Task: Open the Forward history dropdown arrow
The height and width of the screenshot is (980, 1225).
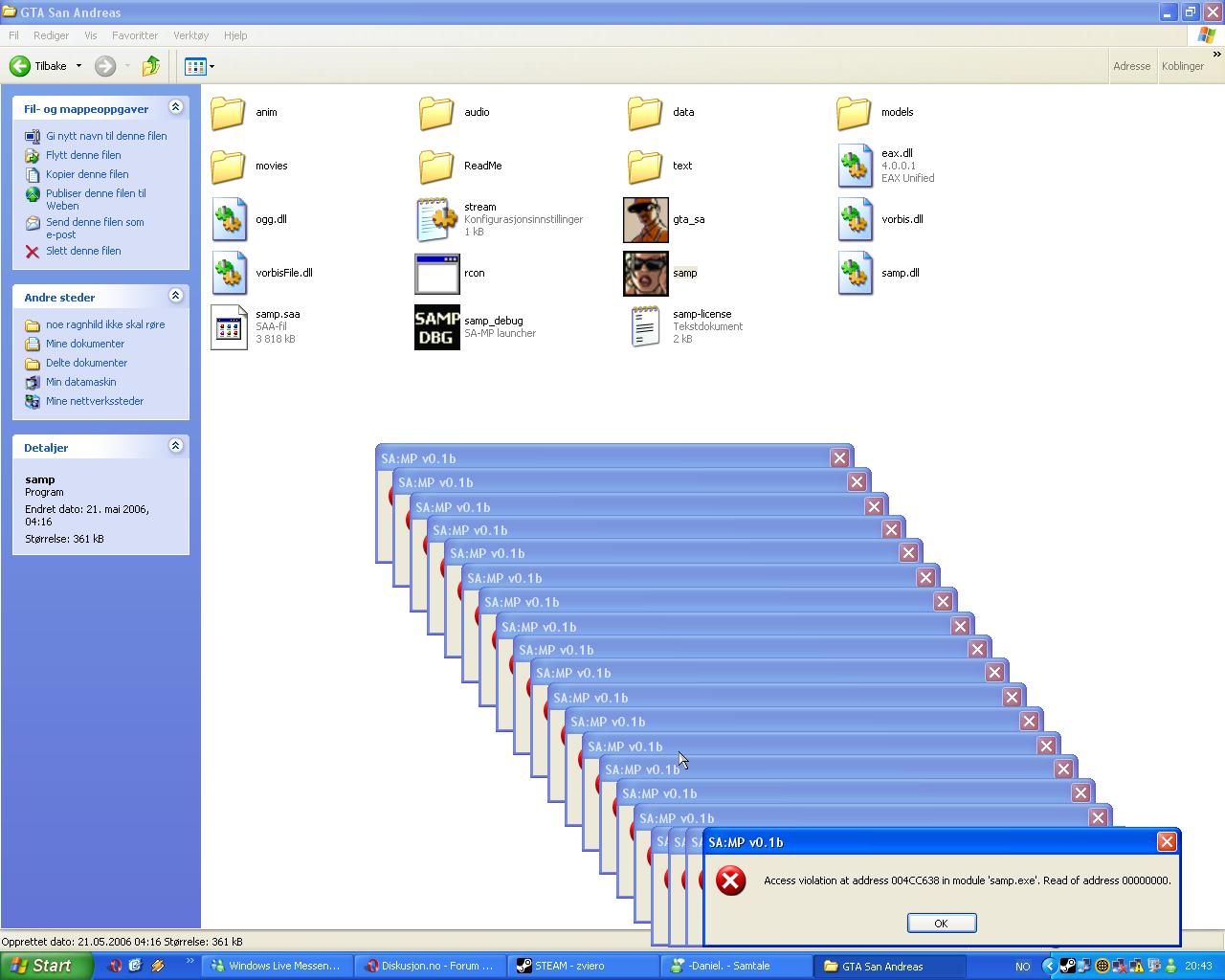Action: [x=127, y=66]
